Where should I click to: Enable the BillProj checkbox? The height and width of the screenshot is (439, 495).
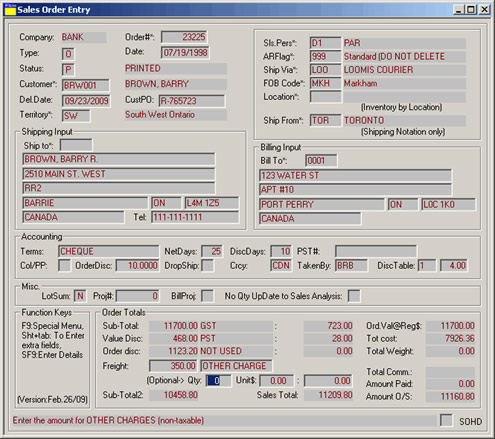(x=208, y=296)
